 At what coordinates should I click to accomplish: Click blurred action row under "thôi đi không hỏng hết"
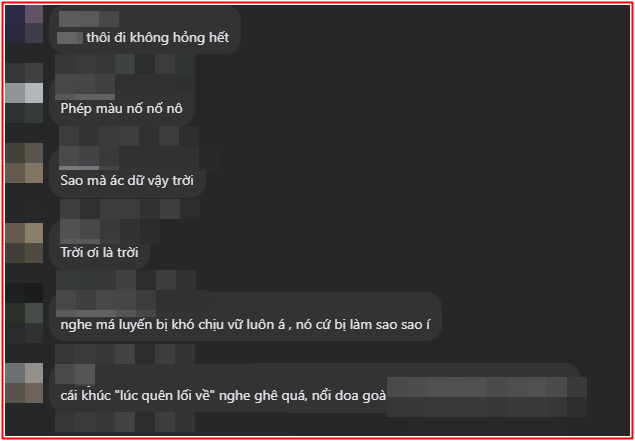(x=125, y=64)
